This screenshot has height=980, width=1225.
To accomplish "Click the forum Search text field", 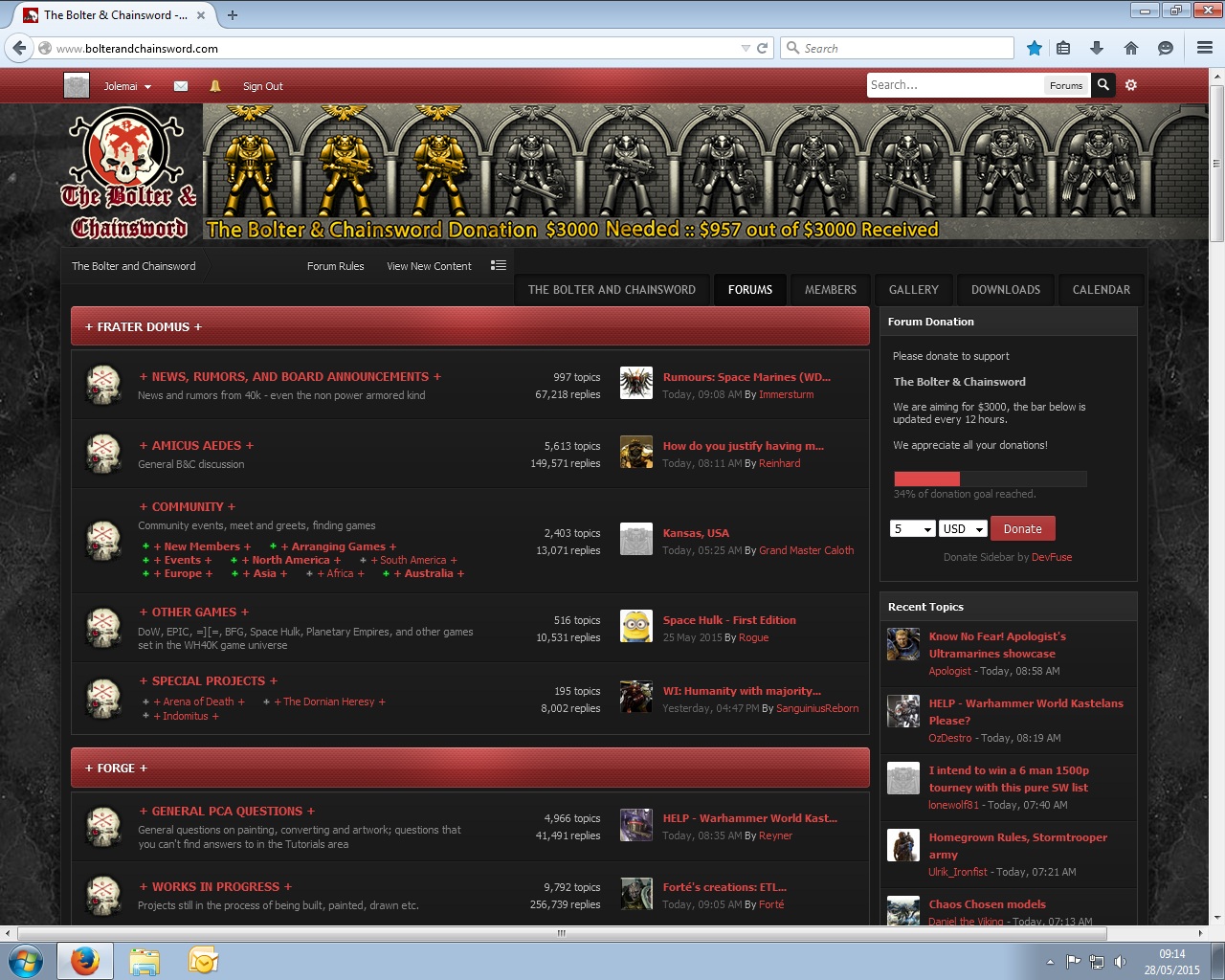I will pos(954,85).
